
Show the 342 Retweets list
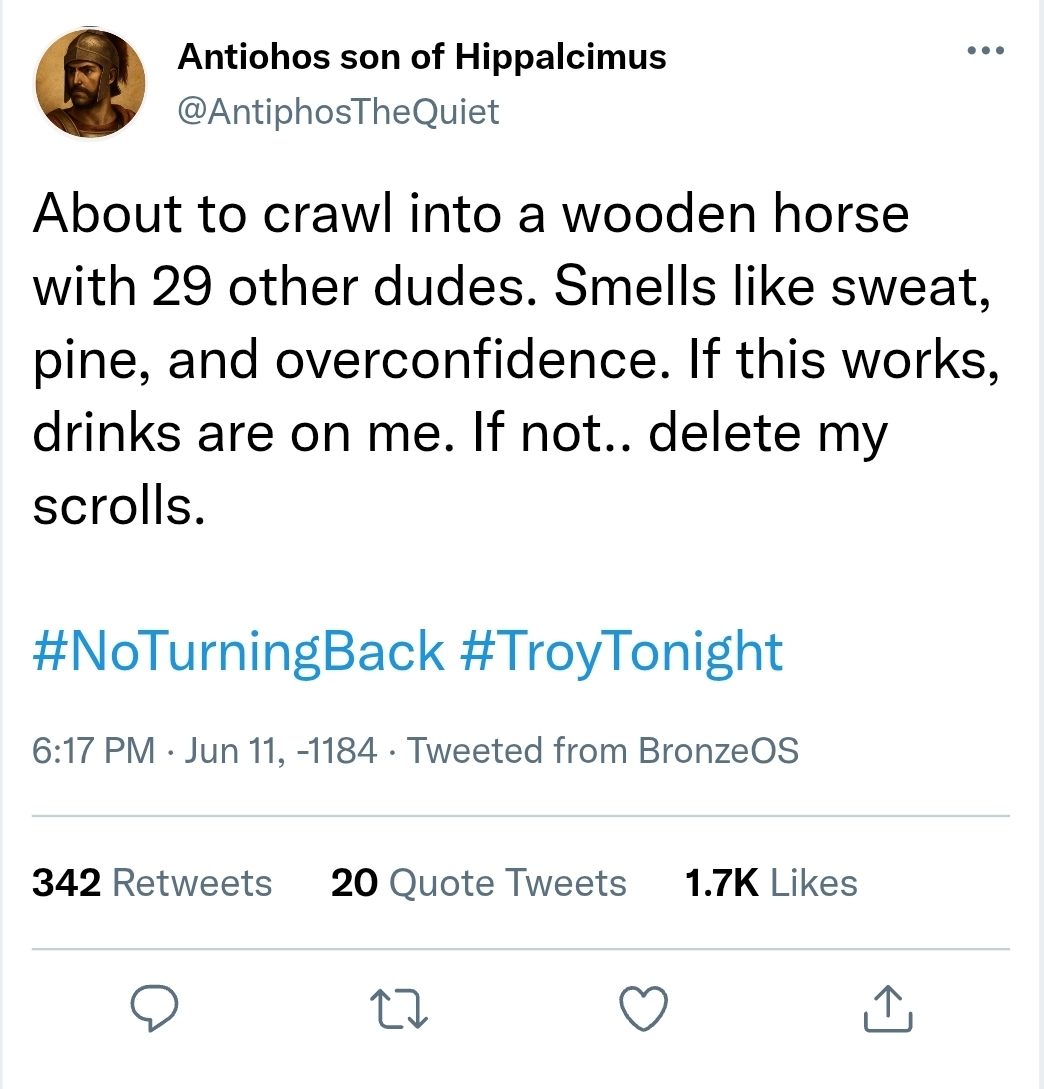[x=152, y=883]
